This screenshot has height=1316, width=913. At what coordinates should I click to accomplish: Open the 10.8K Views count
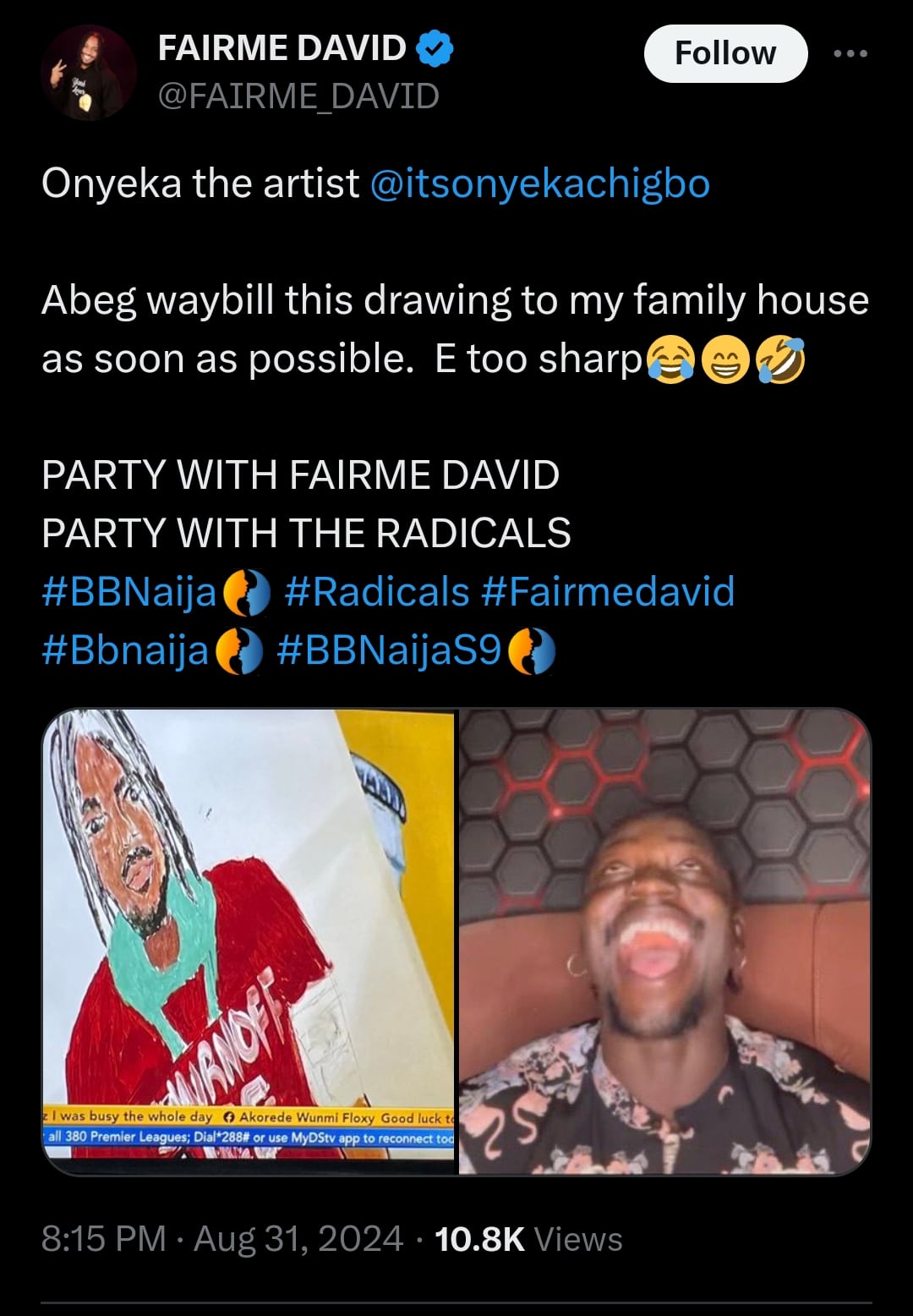pos(528,1239)
